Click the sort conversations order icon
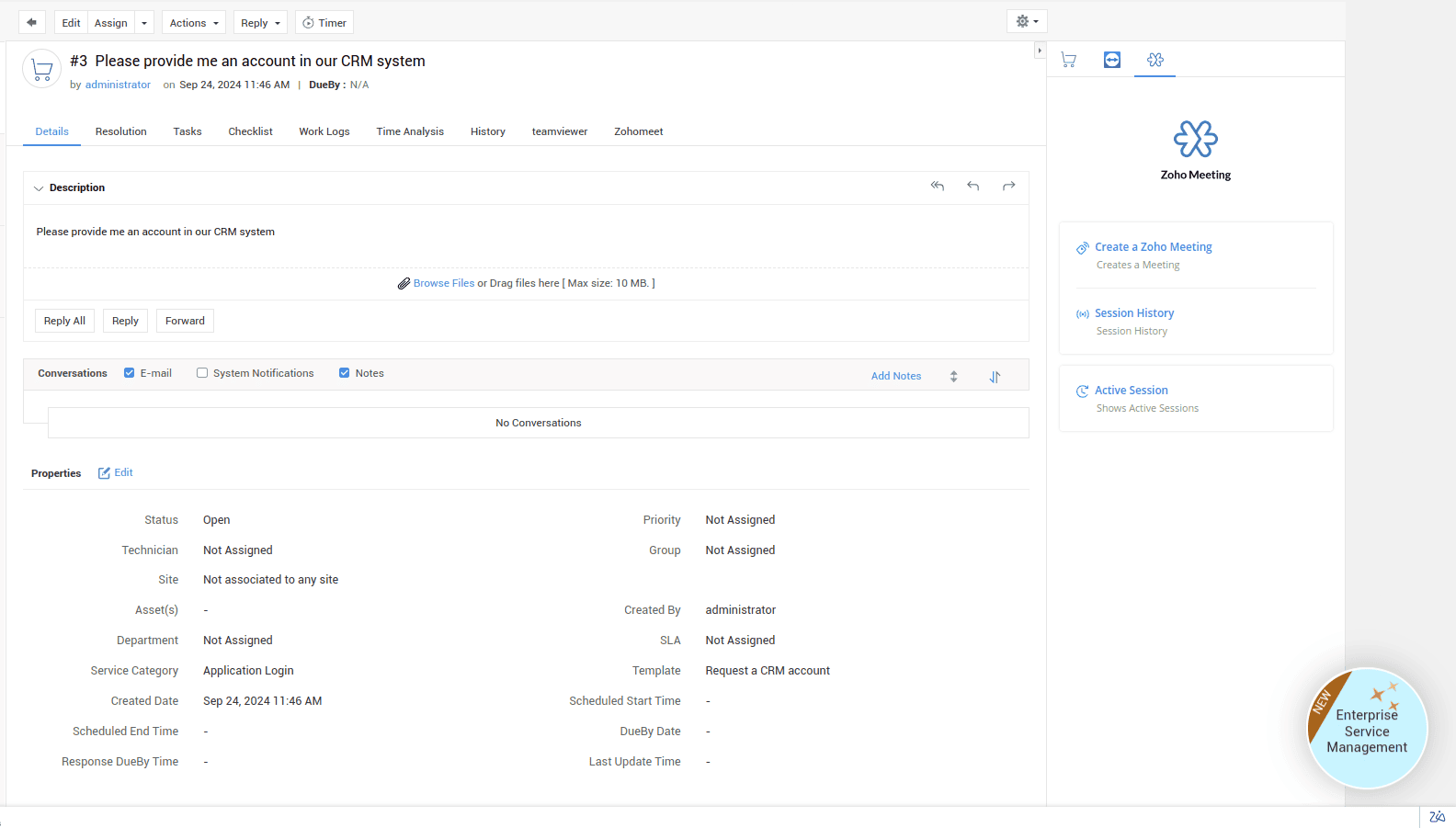Image resolution: width=1456 pixels, height=828 pixels. (x=995, y=377)
